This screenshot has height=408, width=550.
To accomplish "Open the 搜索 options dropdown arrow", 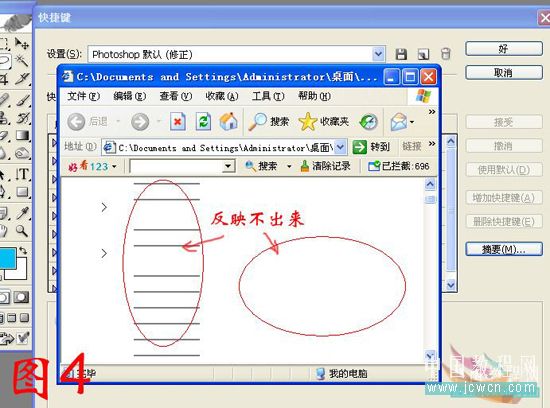I will point(289,166).
